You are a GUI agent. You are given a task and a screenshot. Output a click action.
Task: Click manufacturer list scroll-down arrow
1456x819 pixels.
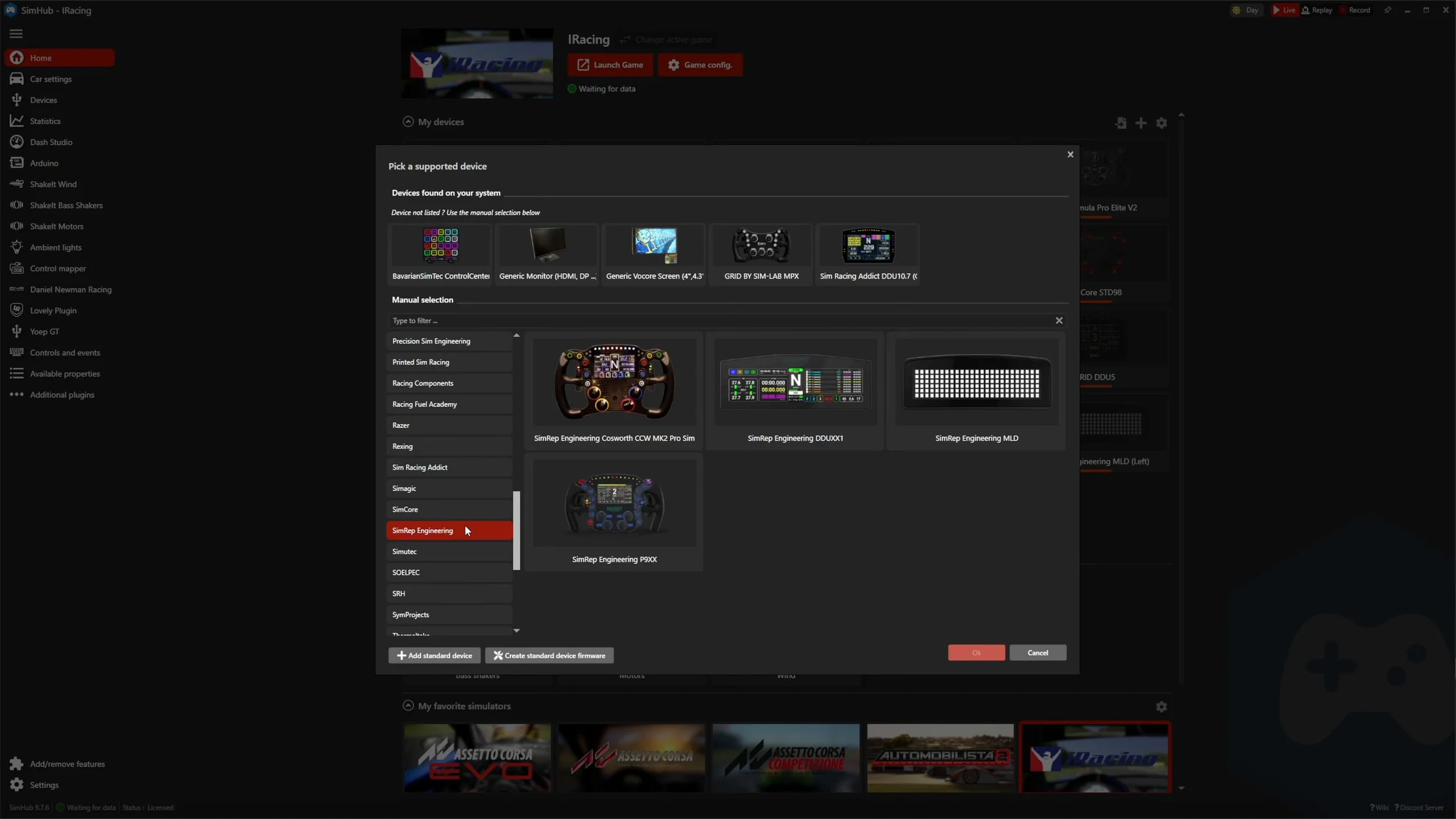pos(516,630)
